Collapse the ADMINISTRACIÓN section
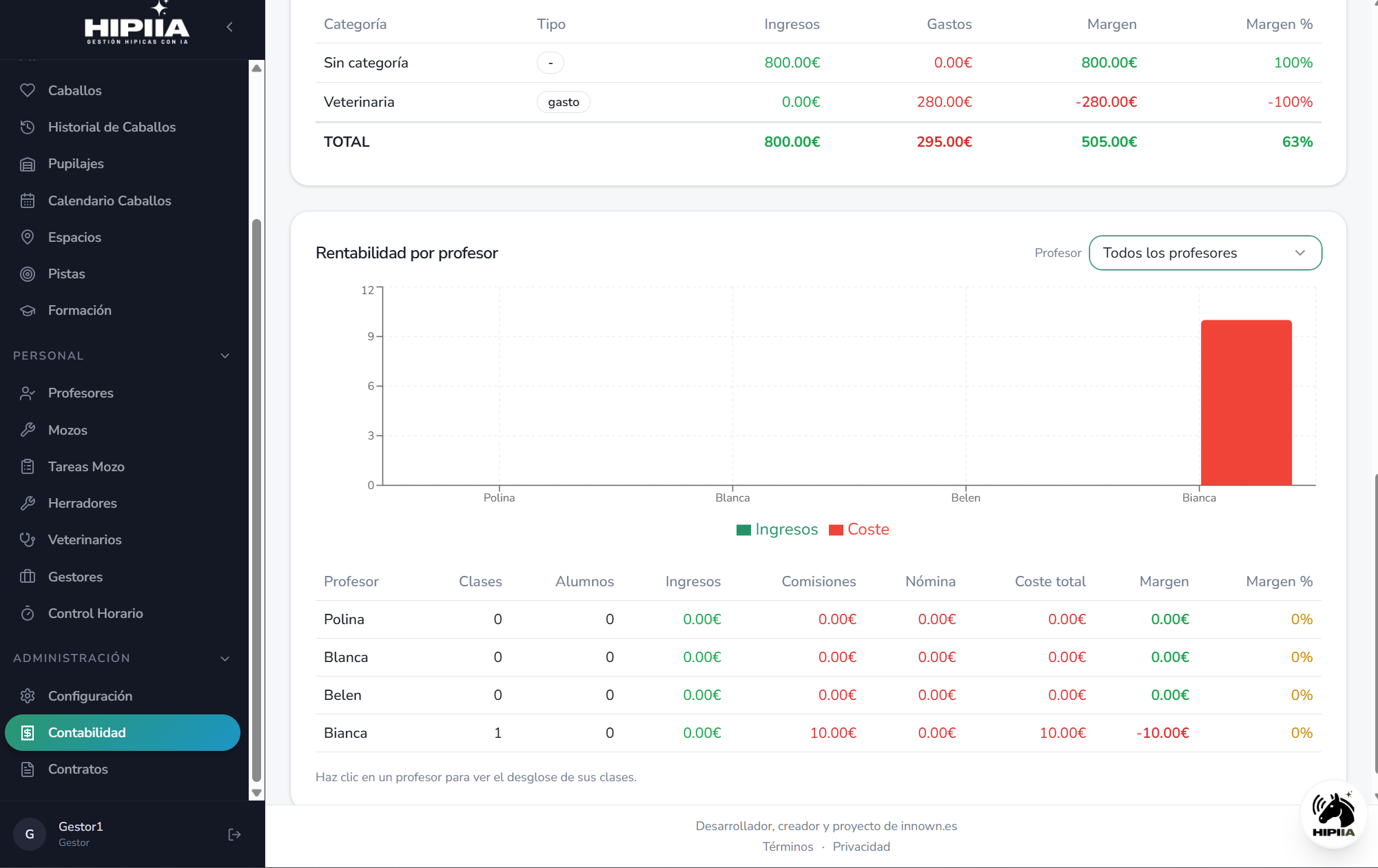1378x868 pixels. tap(225, 659)
